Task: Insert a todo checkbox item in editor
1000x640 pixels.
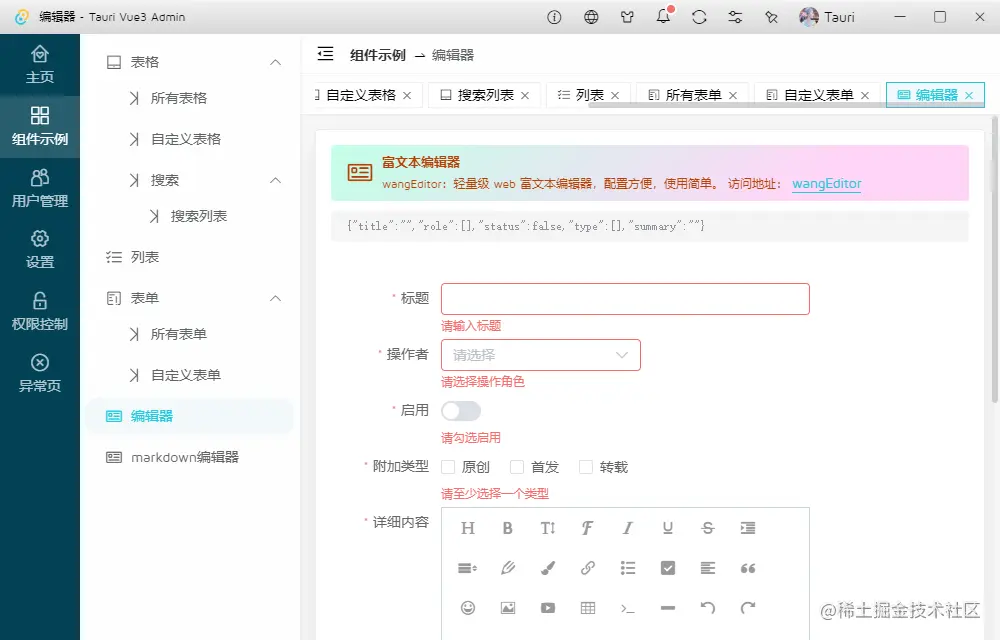Action: pos(668,568)
